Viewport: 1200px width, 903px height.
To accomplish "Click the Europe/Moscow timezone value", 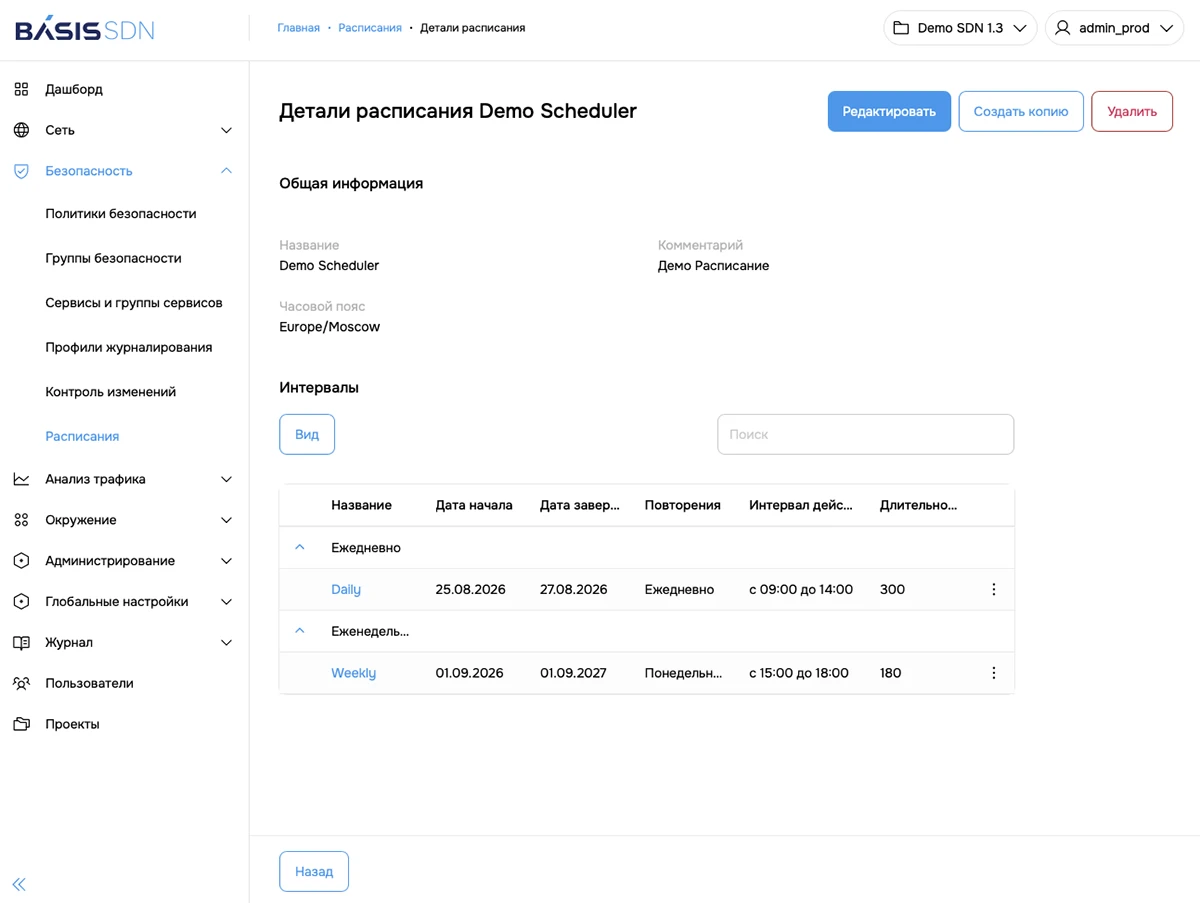I will pos(330,327).
